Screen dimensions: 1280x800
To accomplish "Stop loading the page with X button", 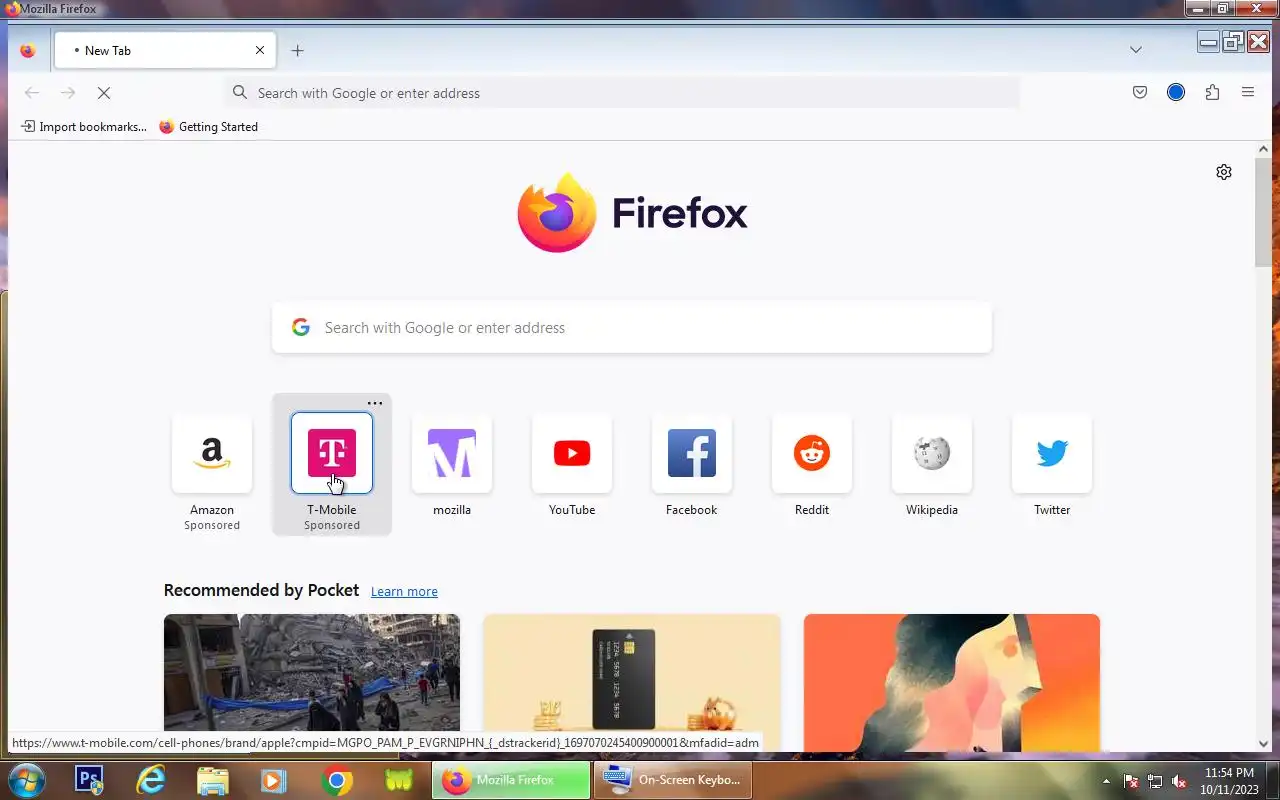I will (x=104, y=93).
